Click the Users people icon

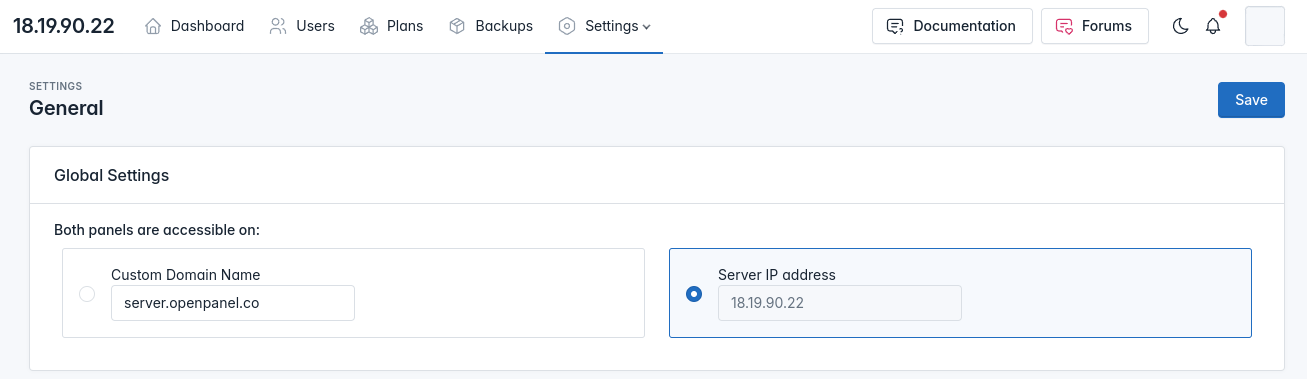[279, 26]
